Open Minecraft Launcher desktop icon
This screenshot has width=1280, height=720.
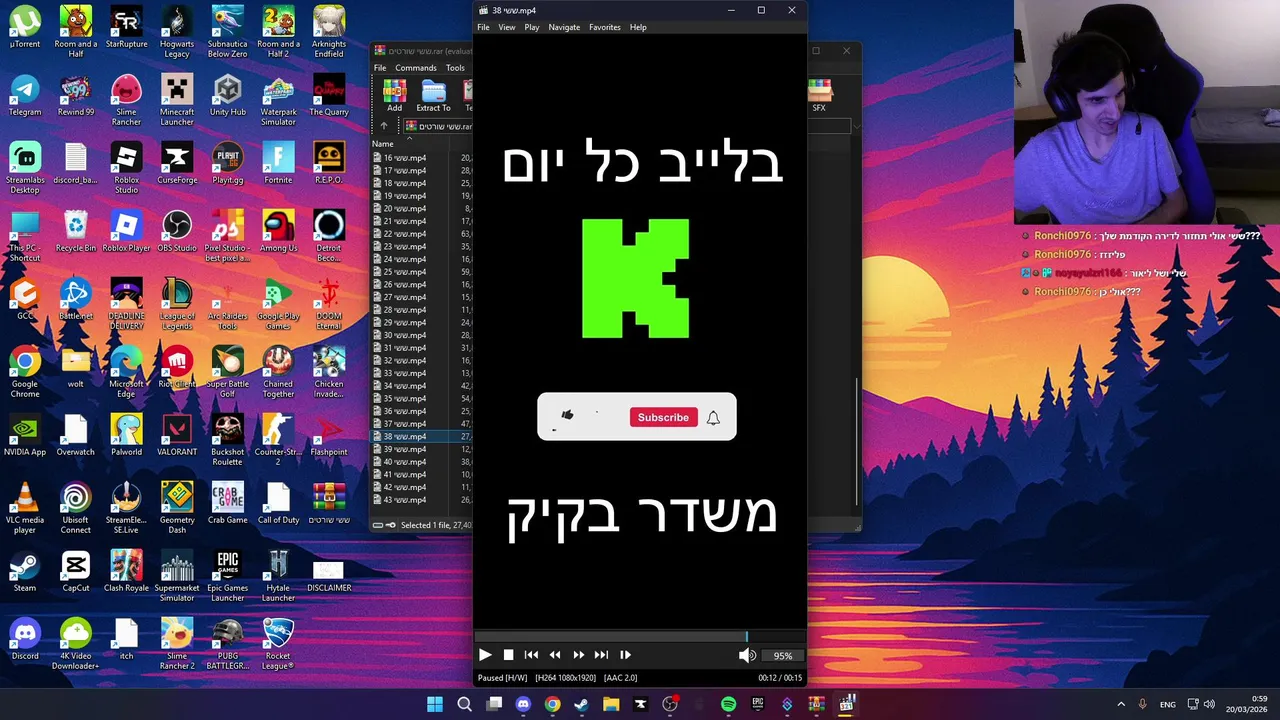(x=177, y=100)
